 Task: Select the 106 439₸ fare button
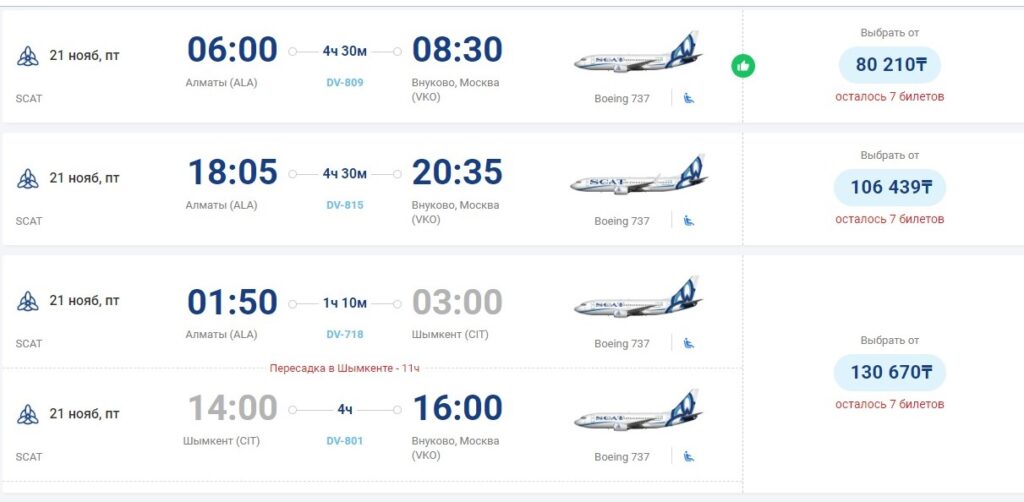click(x=889, y=188)
